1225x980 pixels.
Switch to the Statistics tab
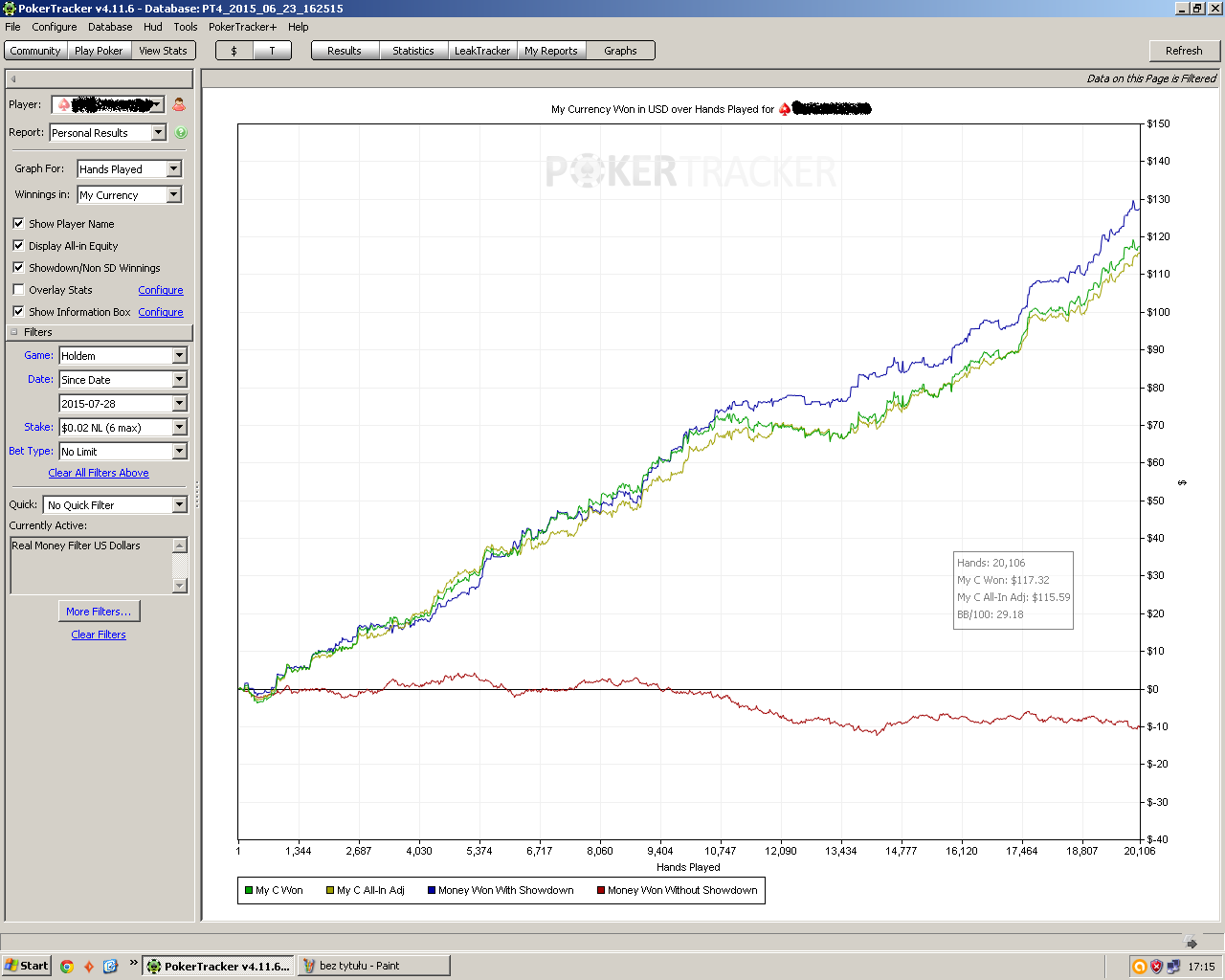coord(413,51)
